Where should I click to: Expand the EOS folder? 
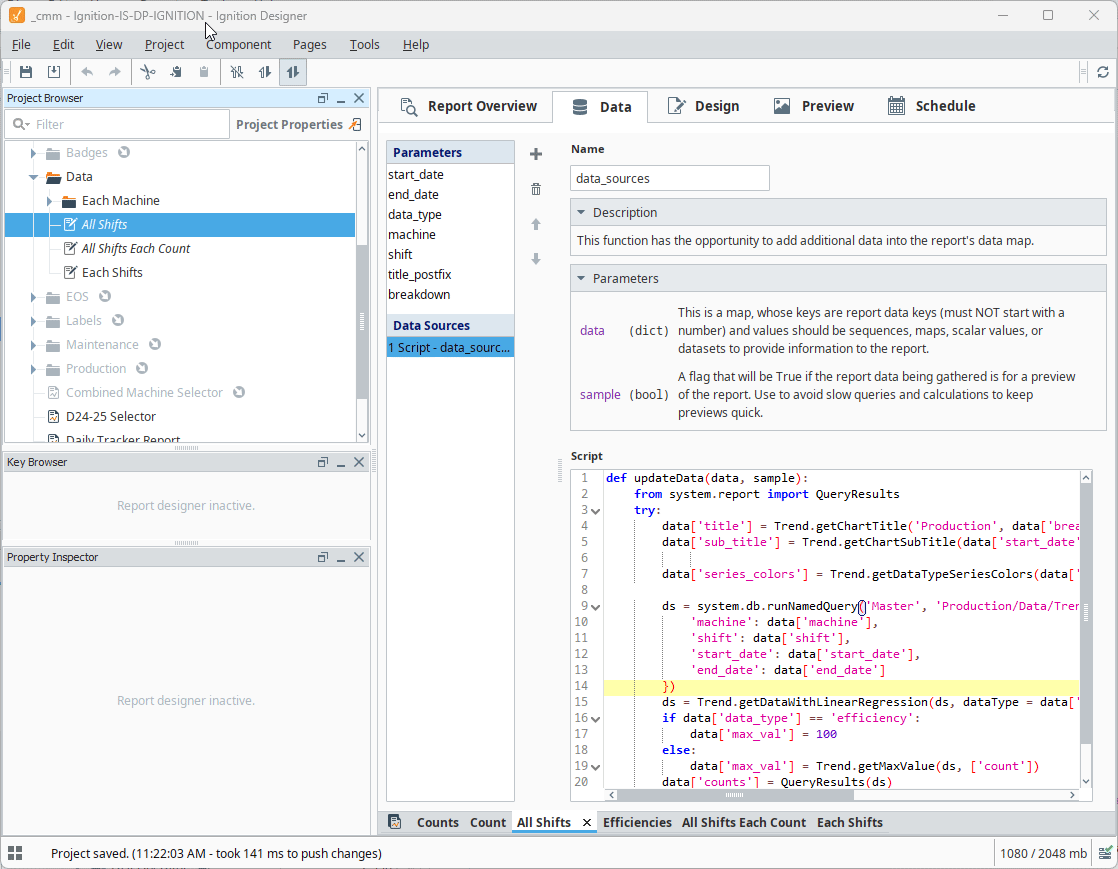point(33,297)
